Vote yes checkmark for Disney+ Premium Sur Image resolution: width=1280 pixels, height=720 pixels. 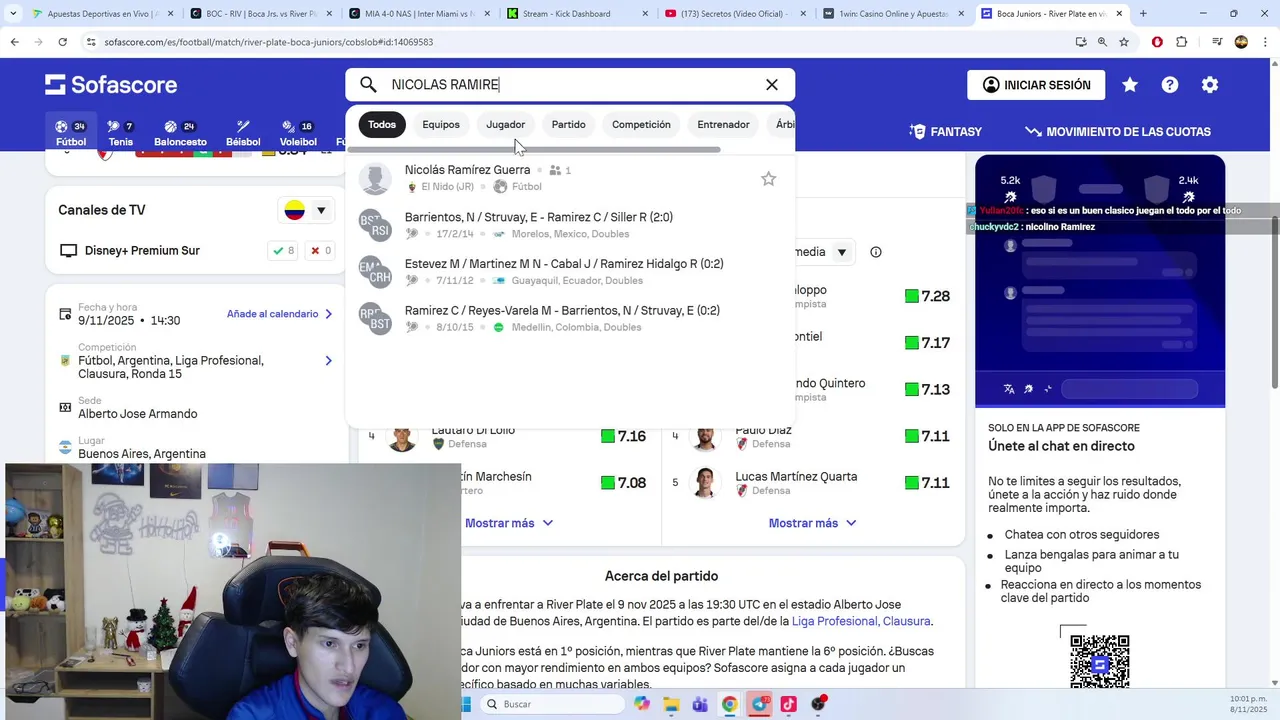click(283, 251)
